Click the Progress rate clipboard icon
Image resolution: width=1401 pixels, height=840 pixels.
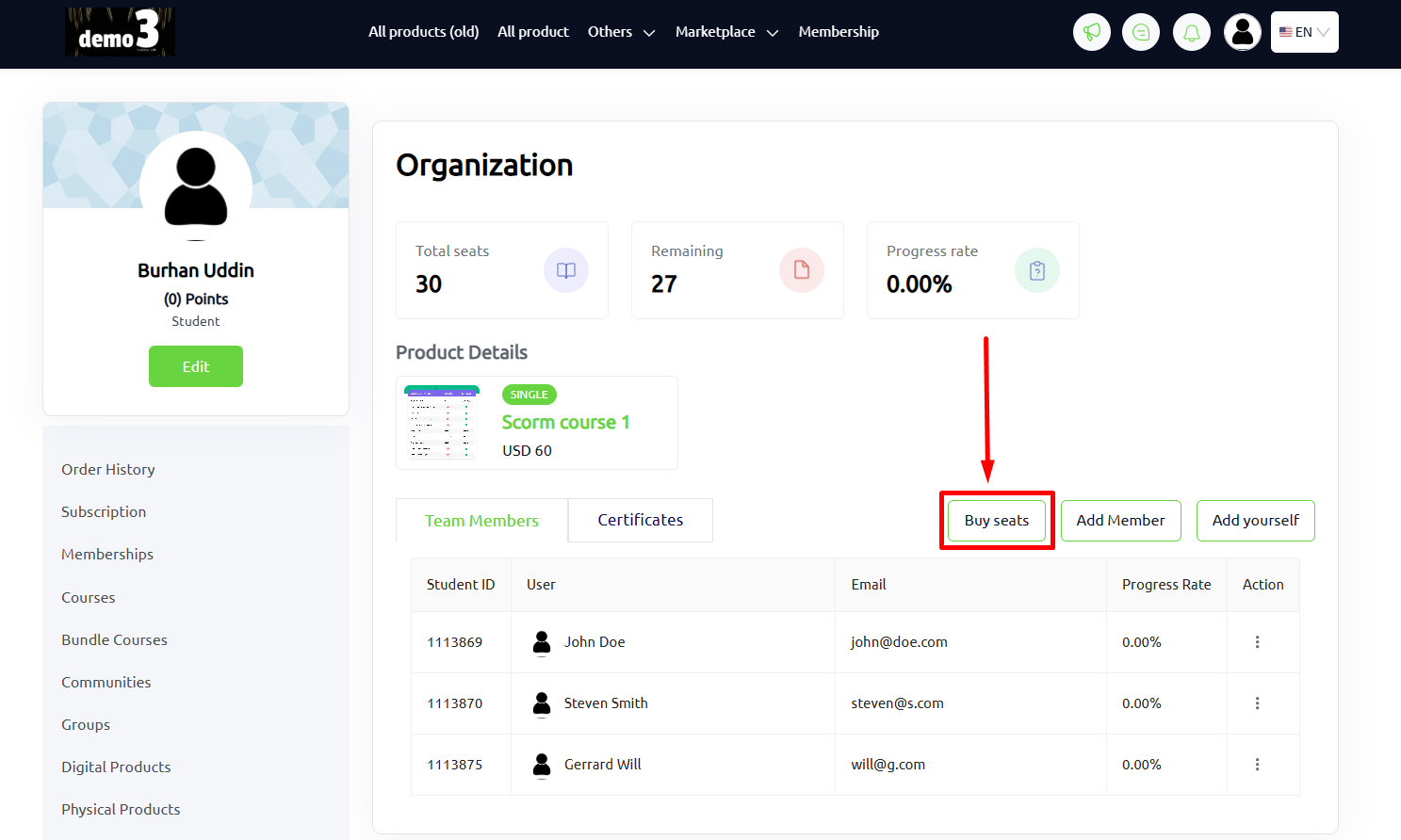click(1037, 270)
